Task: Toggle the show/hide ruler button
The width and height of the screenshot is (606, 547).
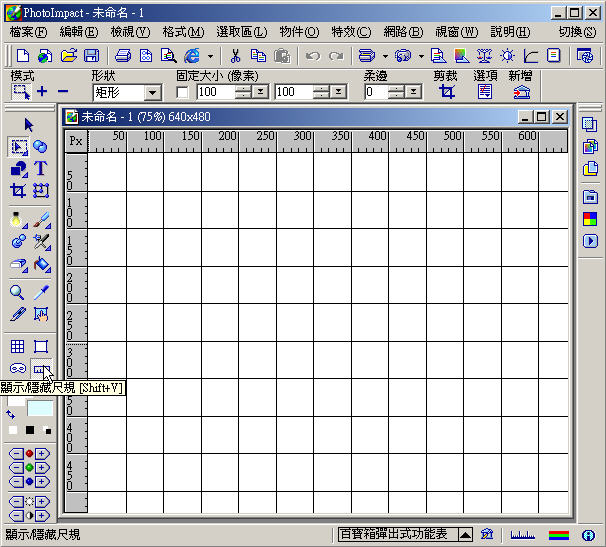Action: point(41,369)
